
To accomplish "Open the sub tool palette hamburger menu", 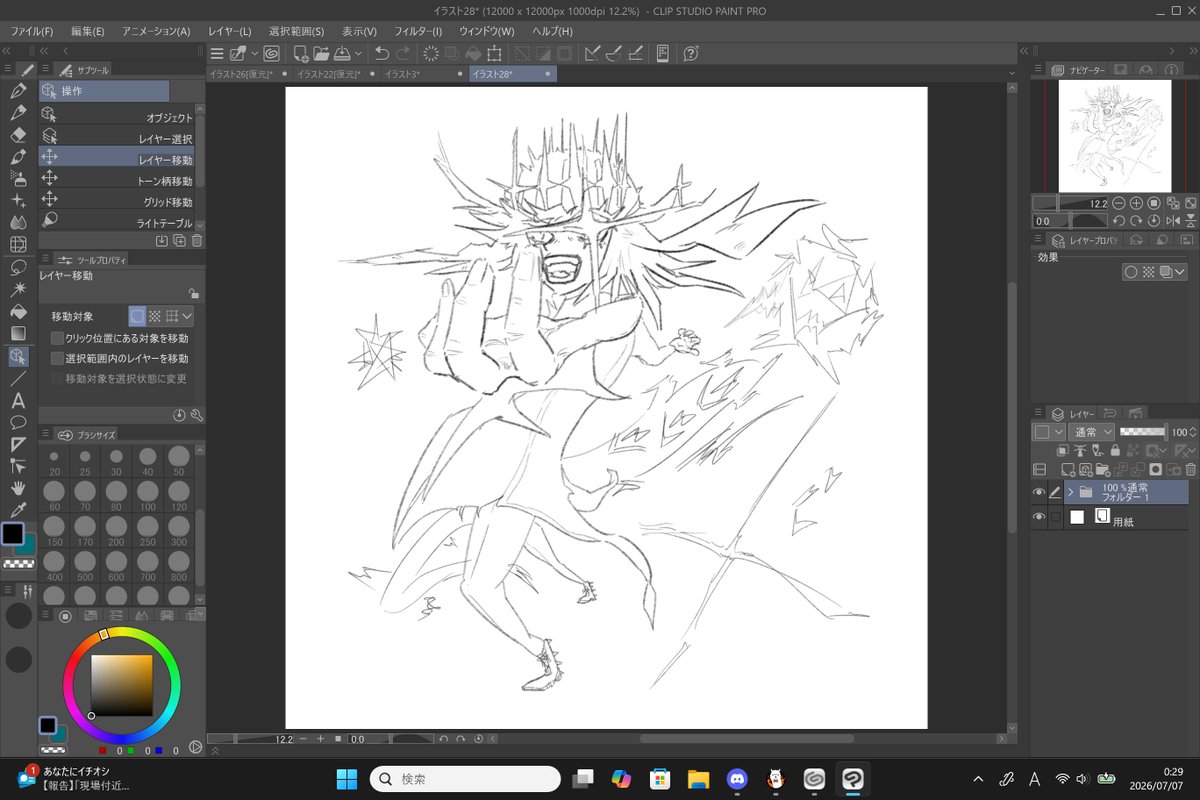I will 46,69.
